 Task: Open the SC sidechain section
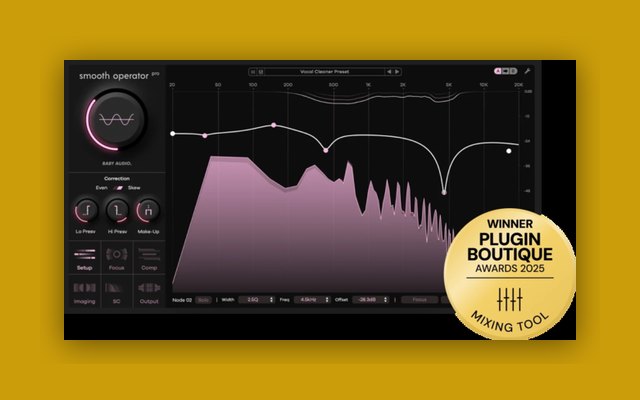[117, 291]
